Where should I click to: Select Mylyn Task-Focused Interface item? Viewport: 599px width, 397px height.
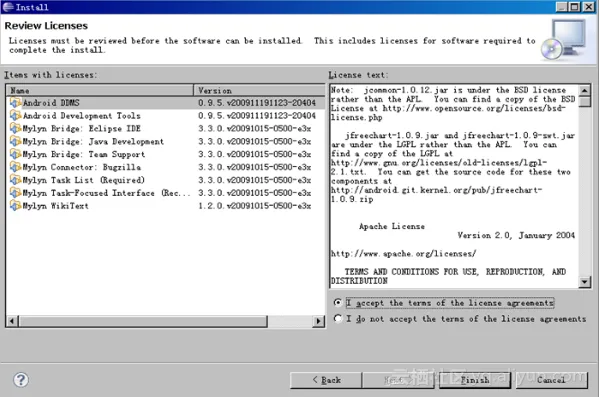pyautogui.click(x=165, y=193)
